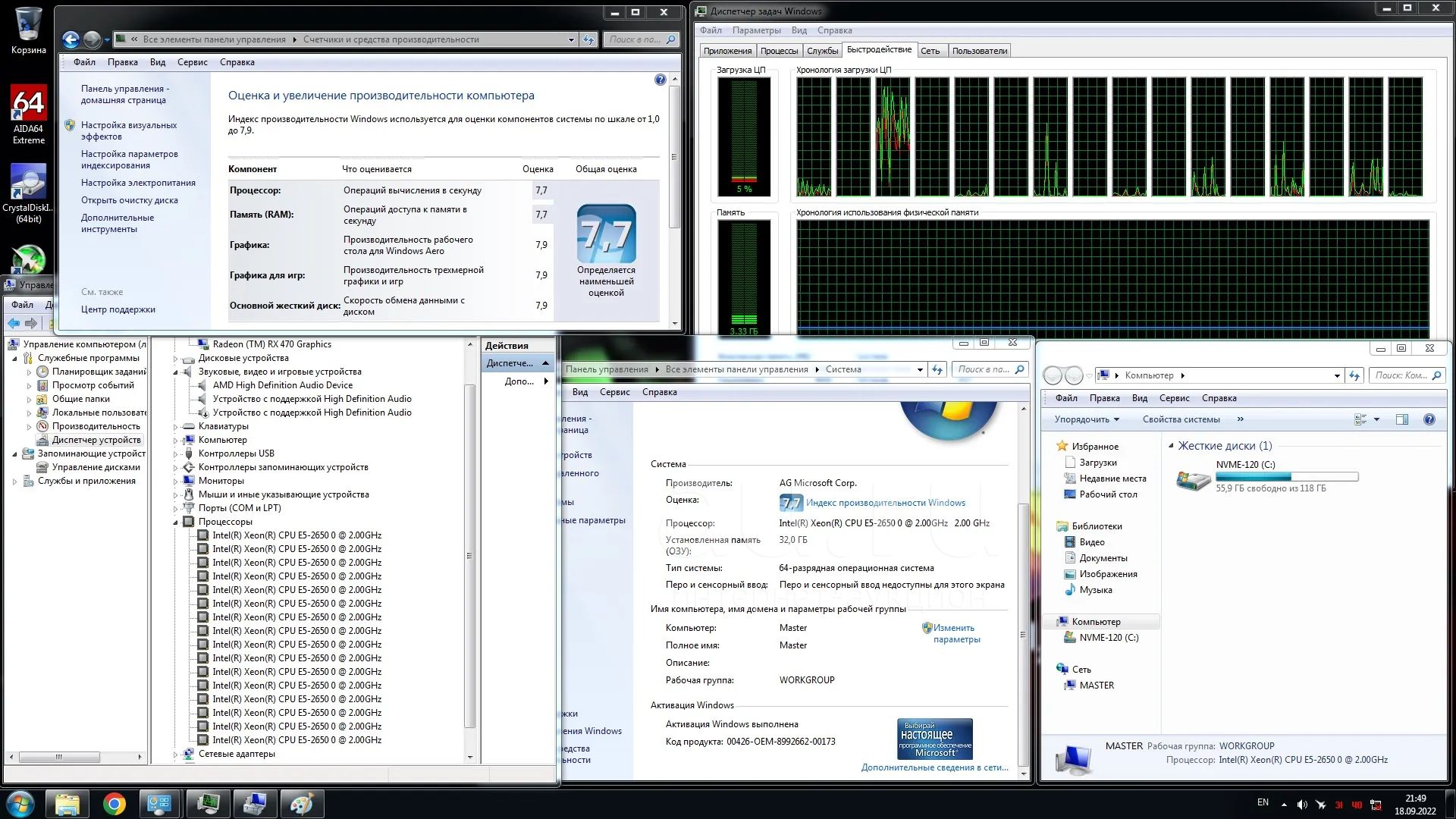Expand the Допо... actions submenu arrow
This screenshot has width=1456, height=819.
(x=546, y=381)
